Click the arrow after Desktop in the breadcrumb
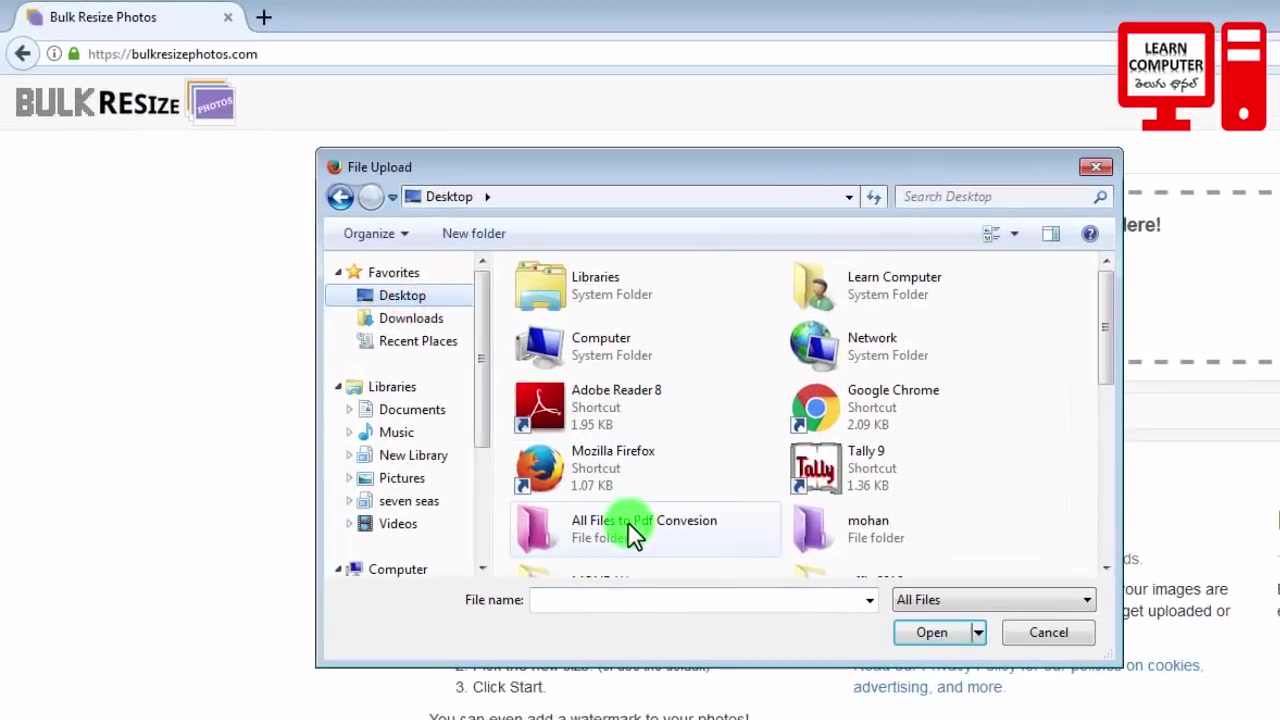1280x720 pixels. 488,197
